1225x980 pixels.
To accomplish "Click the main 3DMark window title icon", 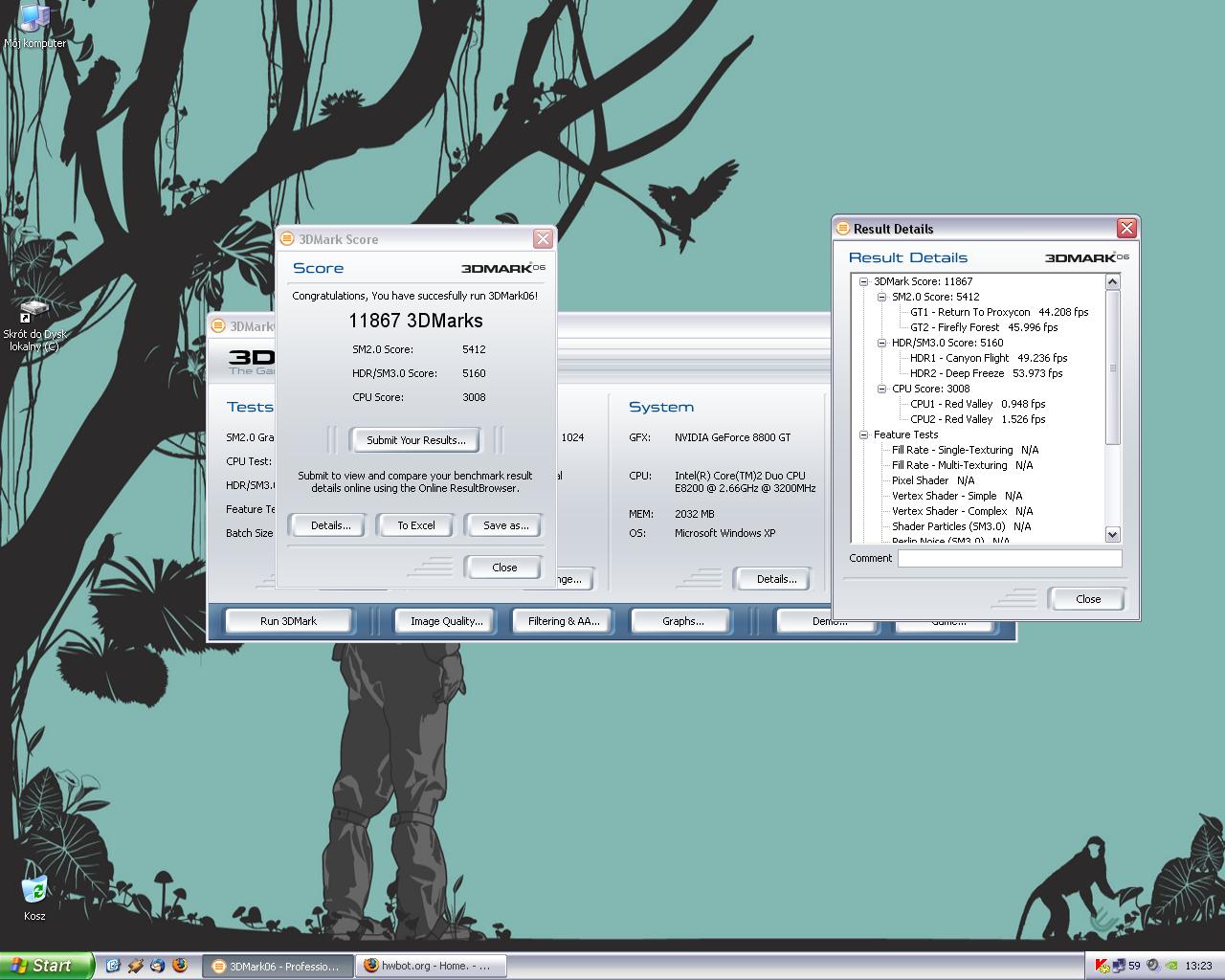I will (218, 326).
